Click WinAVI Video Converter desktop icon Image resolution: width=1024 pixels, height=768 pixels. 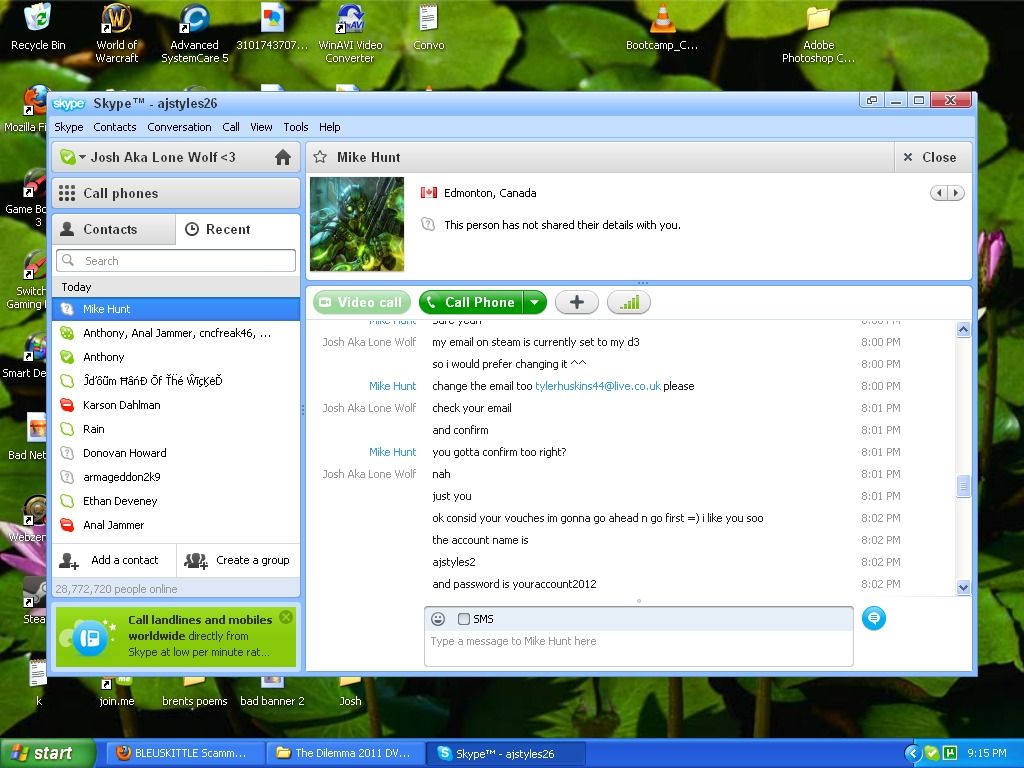pos(350,33)
